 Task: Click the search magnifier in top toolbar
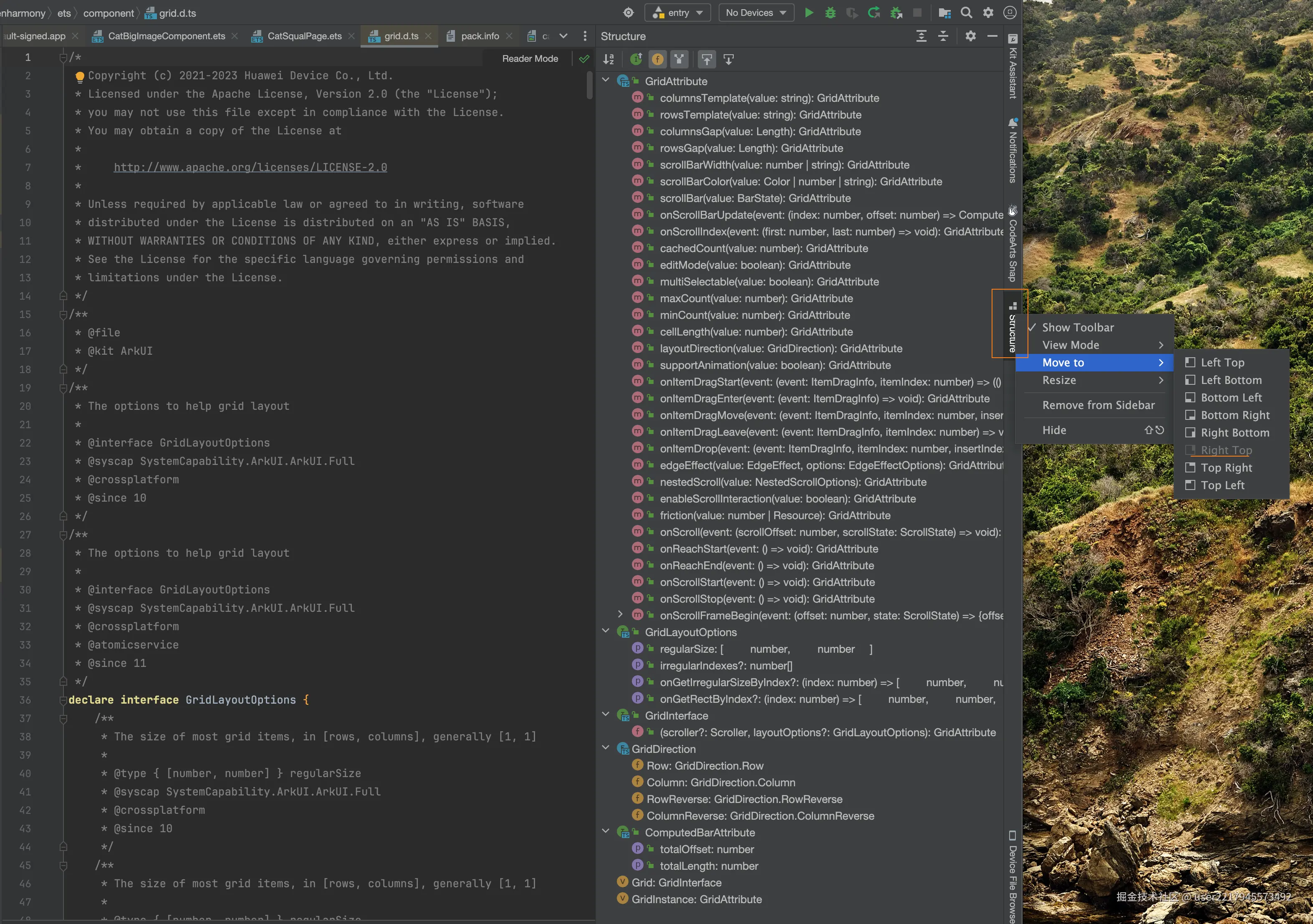[x=966, y=13]
